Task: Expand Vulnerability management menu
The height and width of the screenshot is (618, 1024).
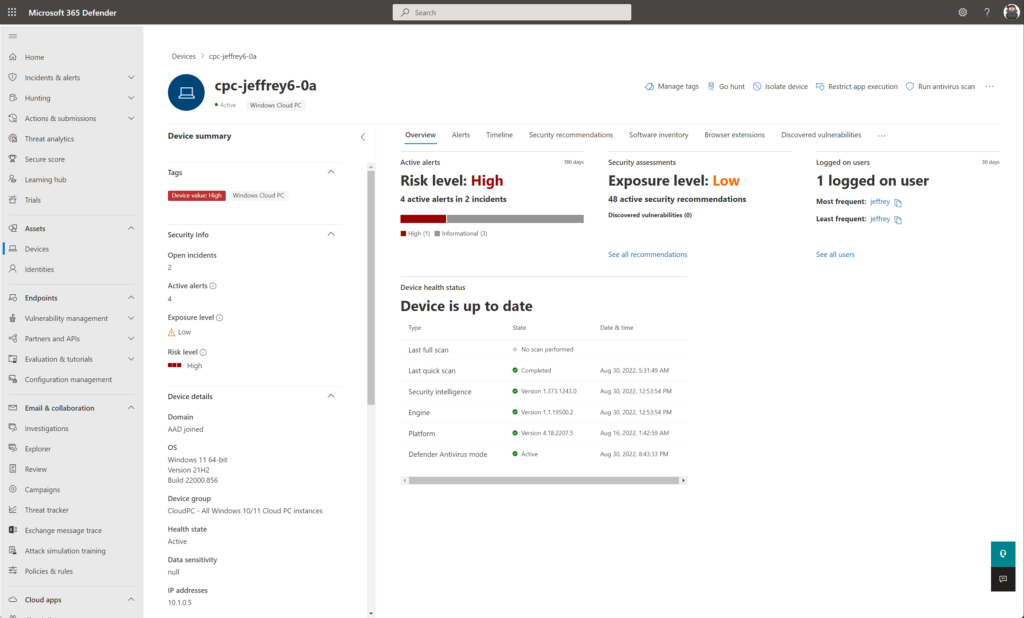Action: click(131, 318)
